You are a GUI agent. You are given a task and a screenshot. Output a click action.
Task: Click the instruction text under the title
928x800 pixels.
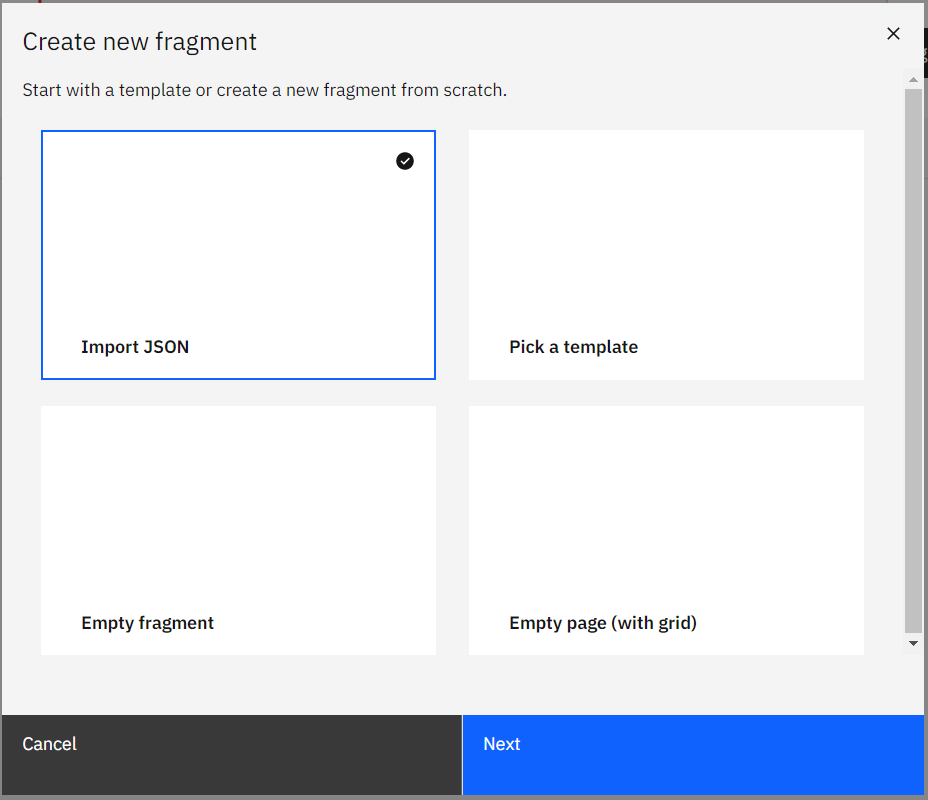264,89
